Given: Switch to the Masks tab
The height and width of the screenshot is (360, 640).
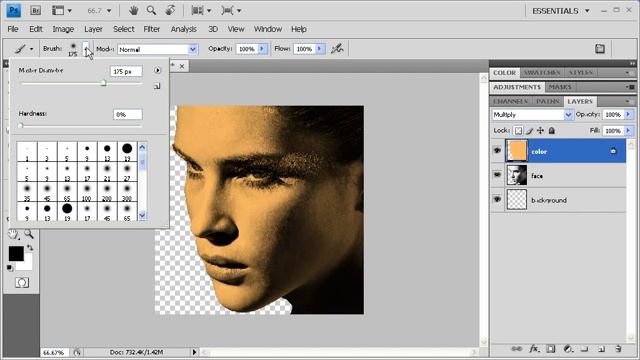Looking at the screenshot, I should [560, 87].
